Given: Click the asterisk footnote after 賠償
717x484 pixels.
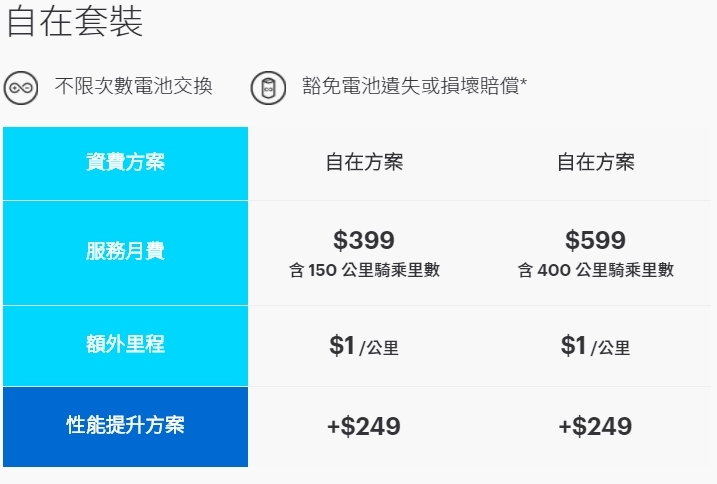Looking at the screenshot, I should (x=524, y=82).
